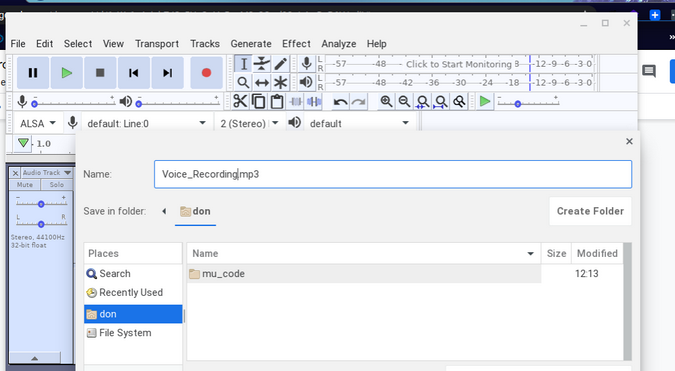
Task: Choose the Time Shift tool
Action: 261,82
